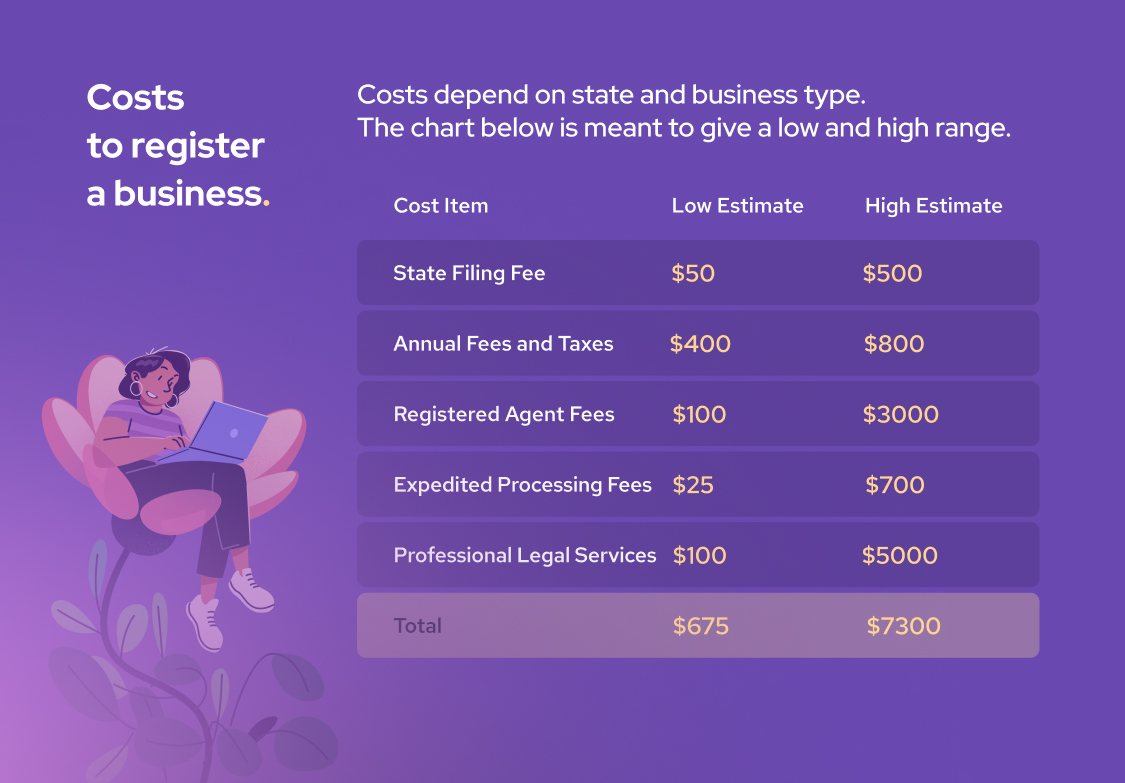Click the "State Filing Fee" row label
This screenshot has width=1125, height=783.
469,273
